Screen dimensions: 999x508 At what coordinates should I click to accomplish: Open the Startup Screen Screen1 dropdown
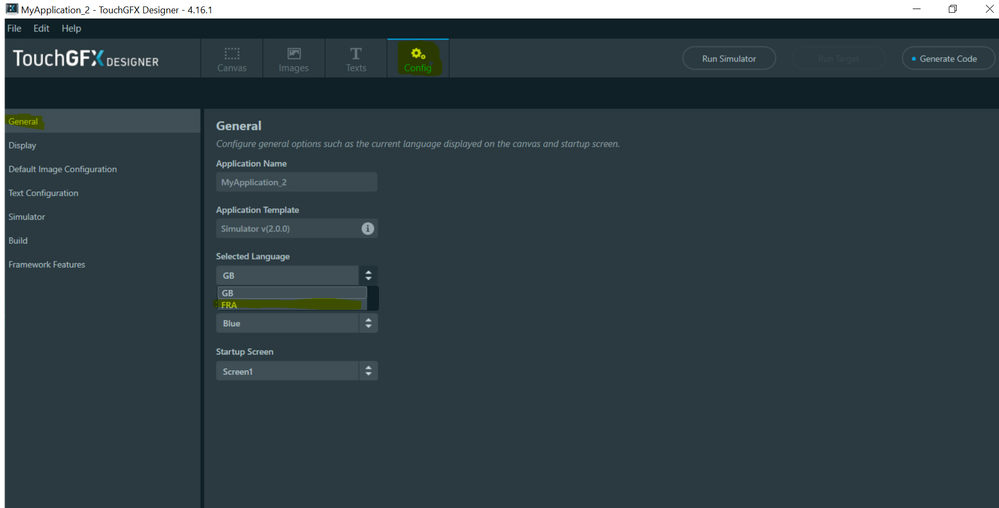(x=296, y=371)
